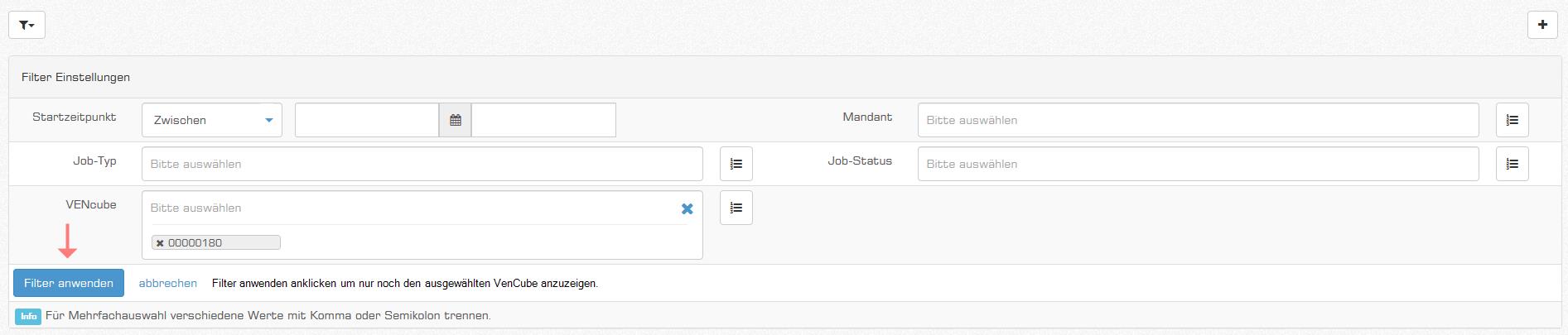Click the Filter Einstellungen panel header
Image resolution: width=1568 pixels, height=335 pixels.
click(76, 77)
